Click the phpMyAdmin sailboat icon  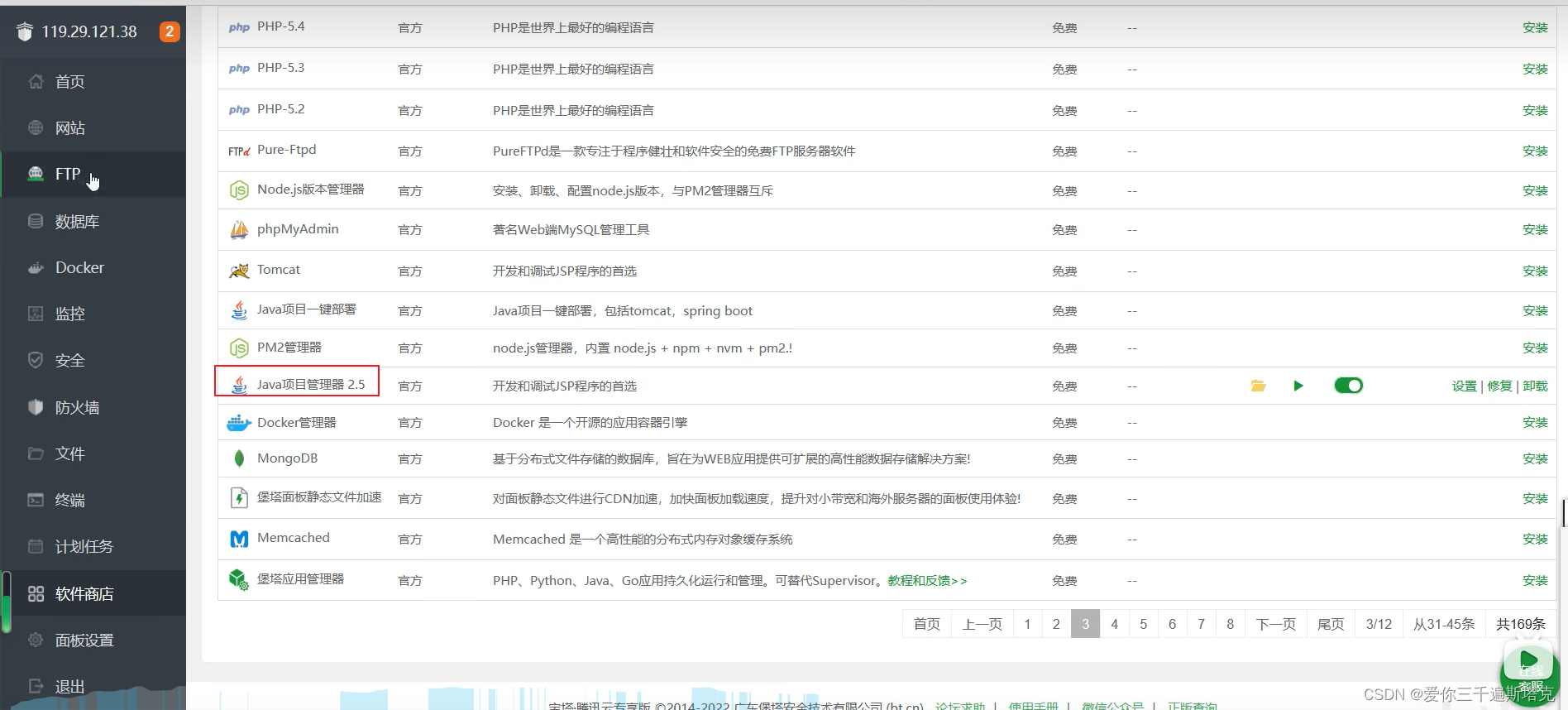point(239,230)
